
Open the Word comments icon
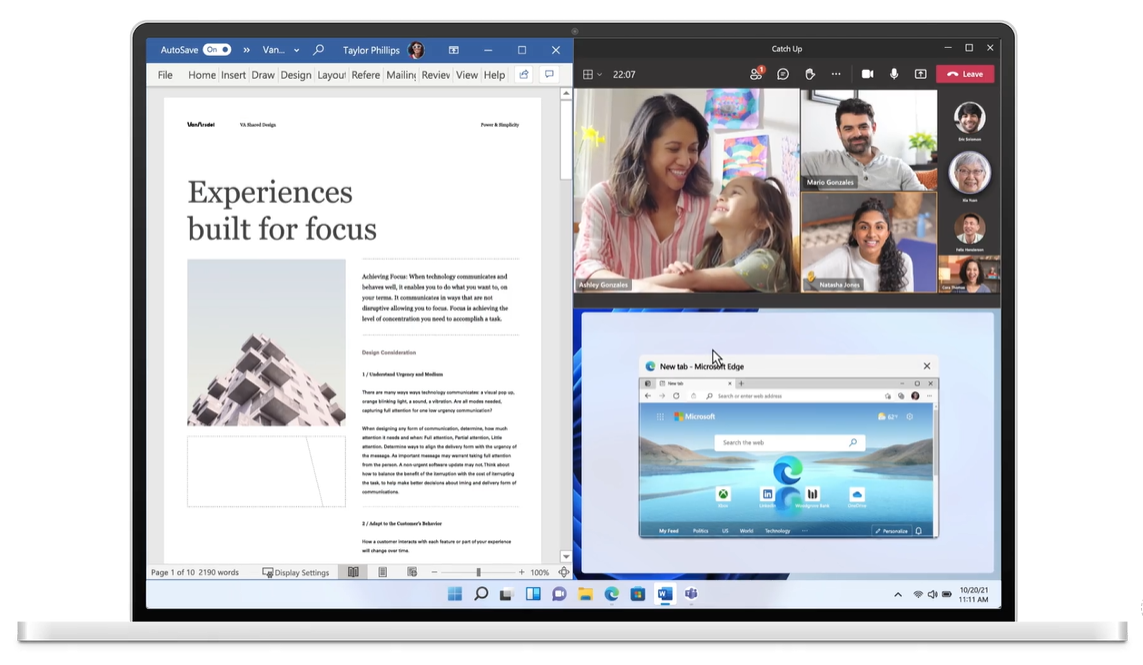pos(550,74)
